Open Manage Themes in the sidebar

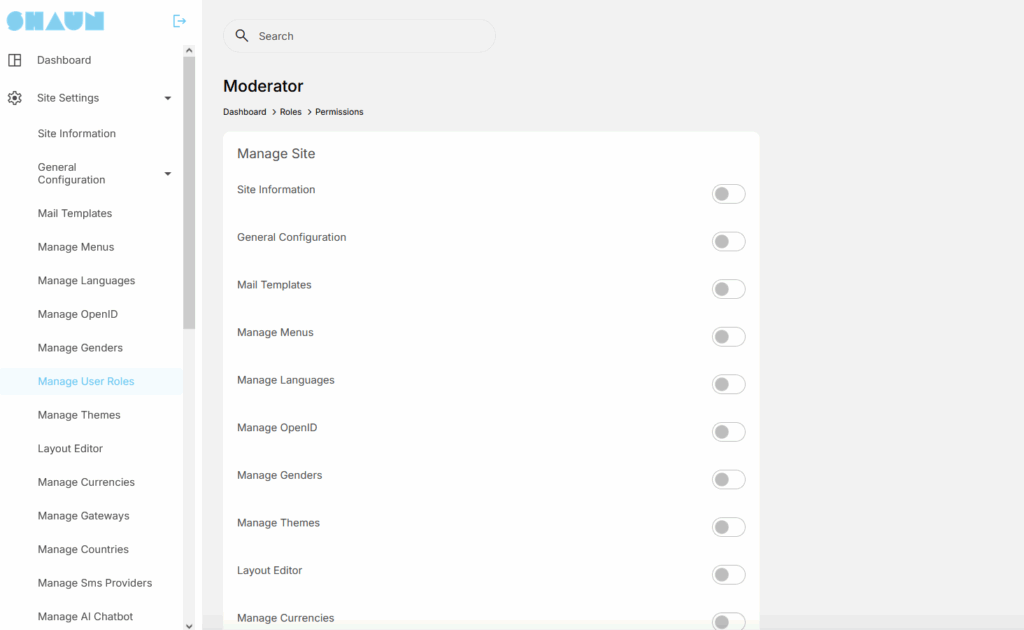pos(79,415)
